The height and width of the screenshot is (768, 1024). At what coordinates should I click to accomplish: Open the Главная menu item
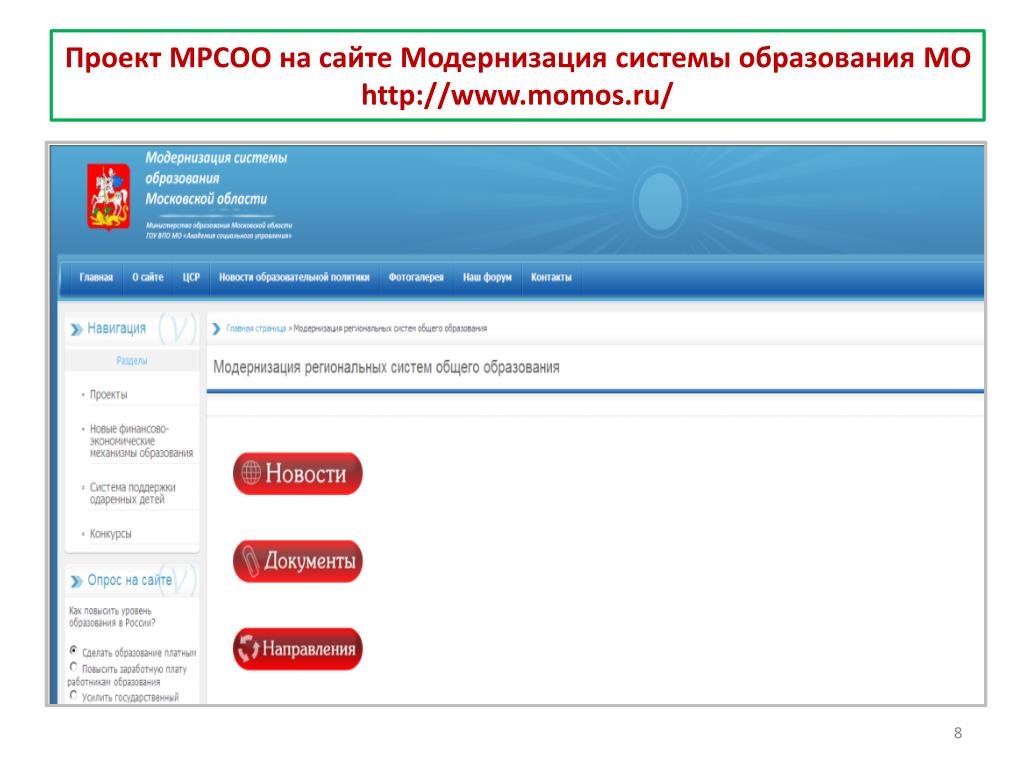[x=96, y=278]
